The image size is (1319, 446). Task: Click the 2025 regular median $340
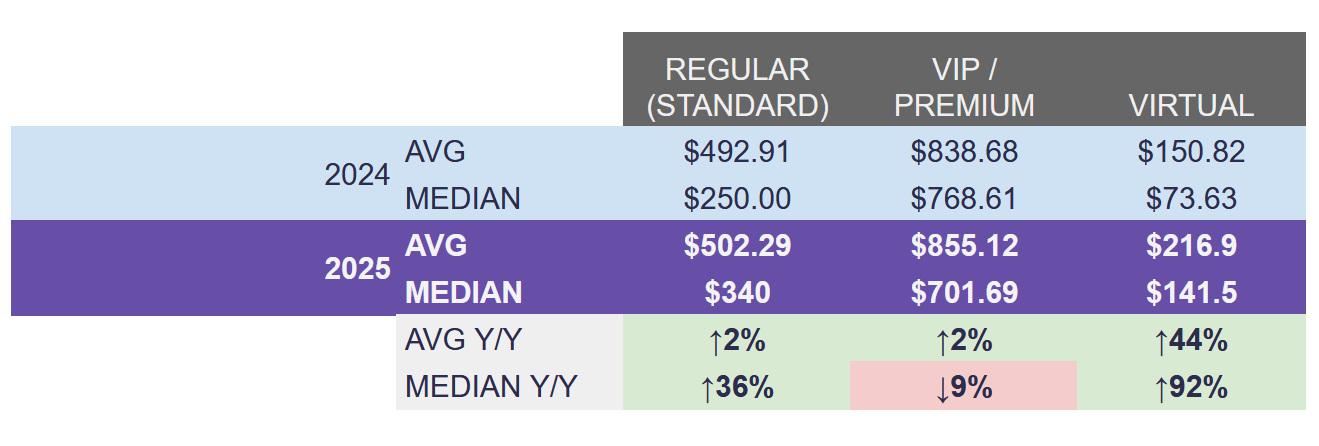click(737, 293)
